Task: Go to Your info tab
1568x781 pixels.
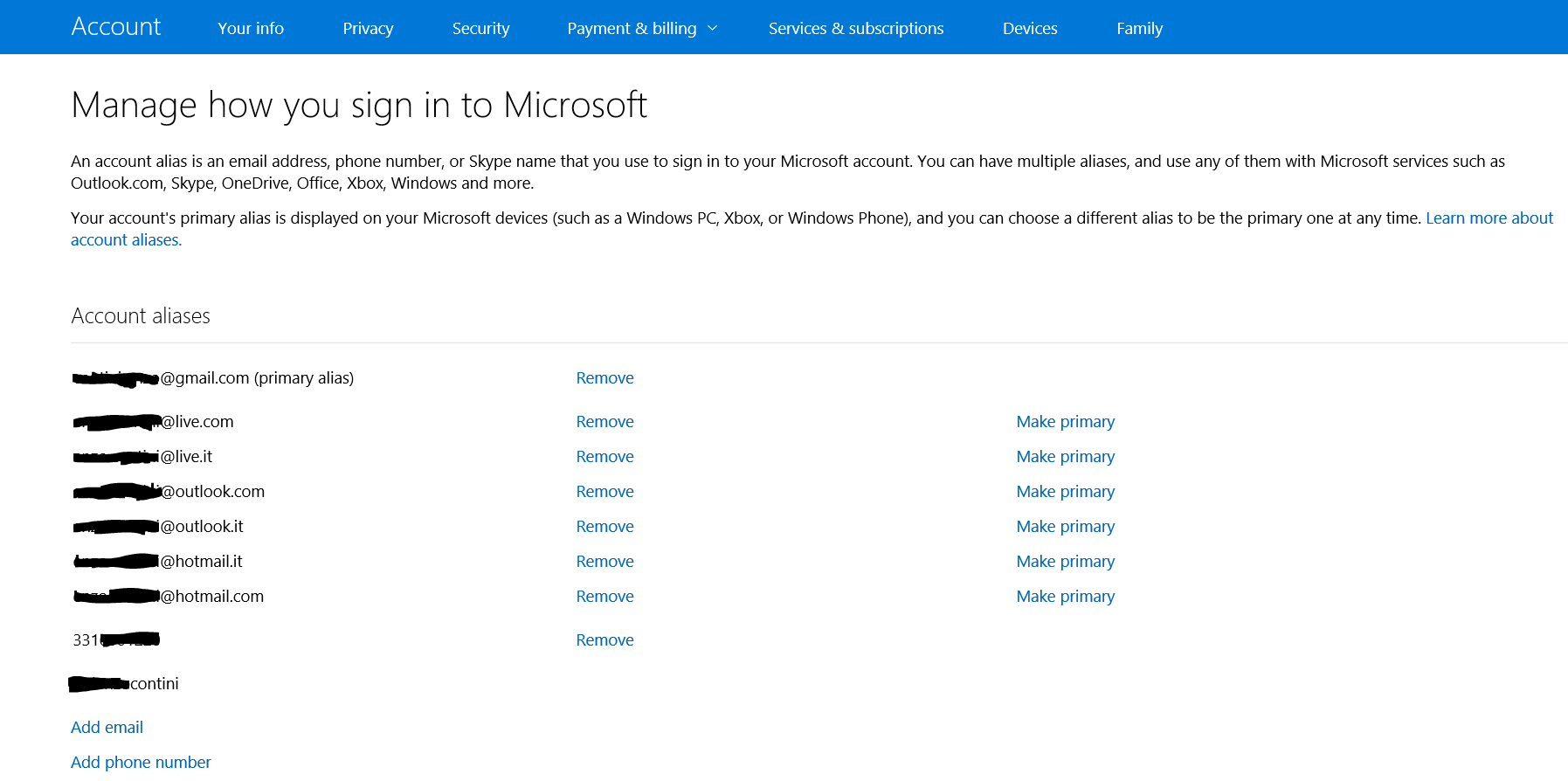Action: 251,29
